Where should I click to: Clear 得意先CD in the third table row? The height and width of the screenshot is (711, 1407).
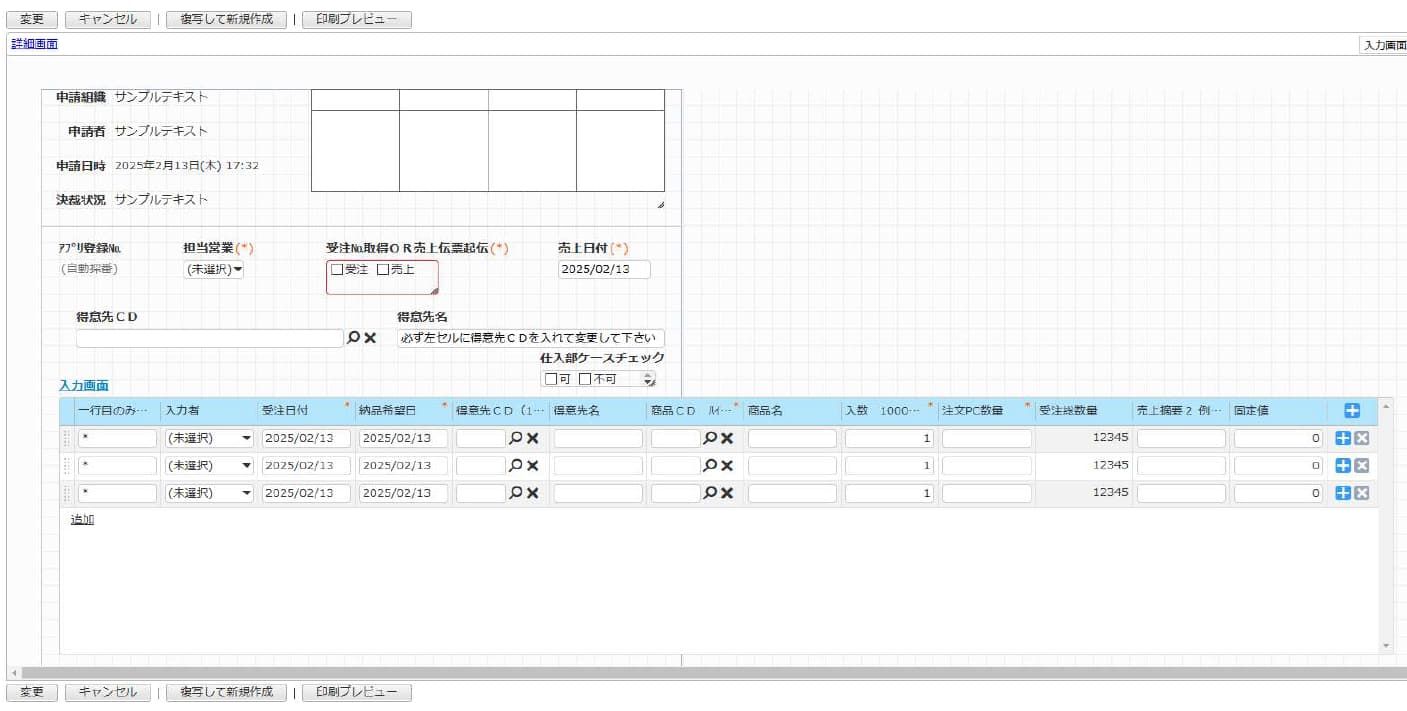click(533, 493)
